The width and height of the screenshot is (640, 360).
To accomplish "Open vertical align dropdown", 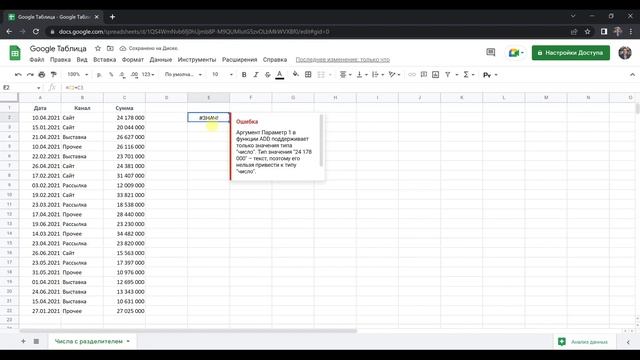I will tap(362, 75).
